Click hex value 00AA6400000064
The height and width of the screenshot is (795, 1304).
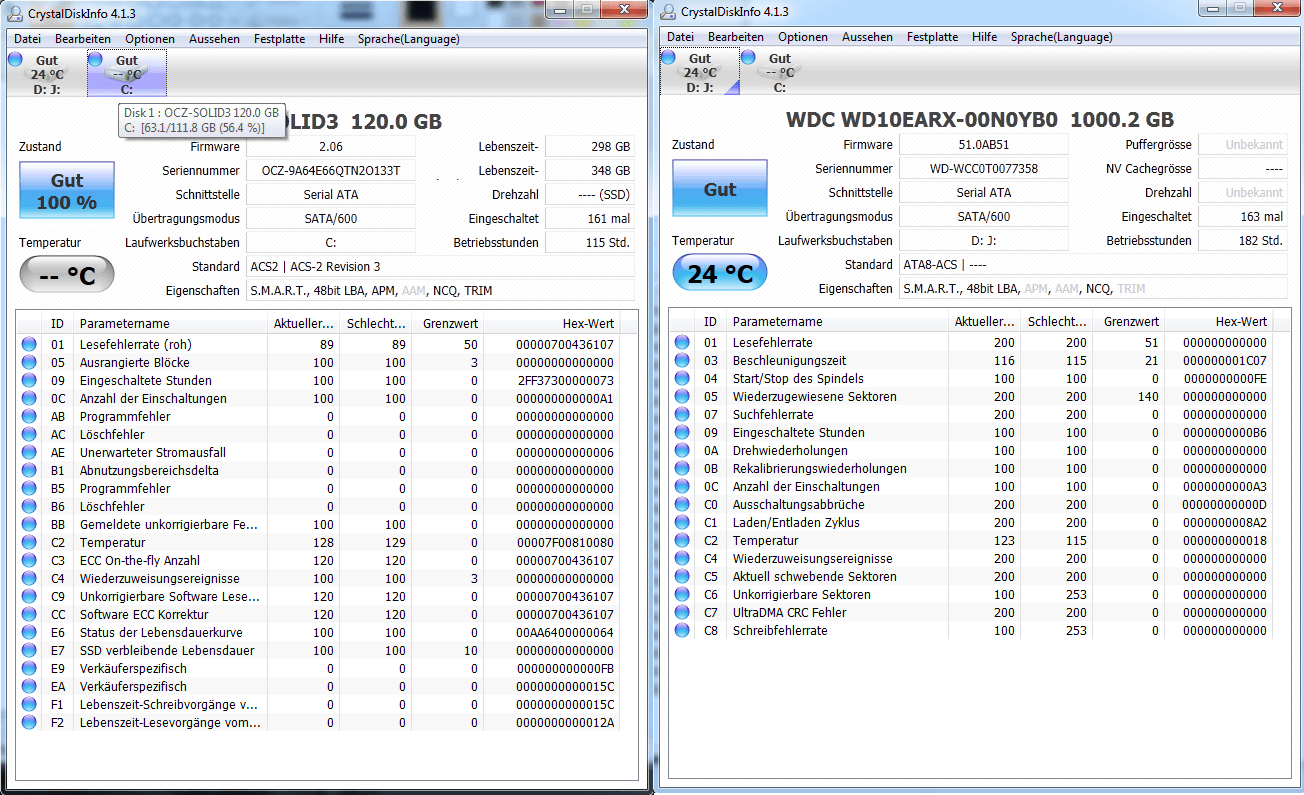click(565, 633)
